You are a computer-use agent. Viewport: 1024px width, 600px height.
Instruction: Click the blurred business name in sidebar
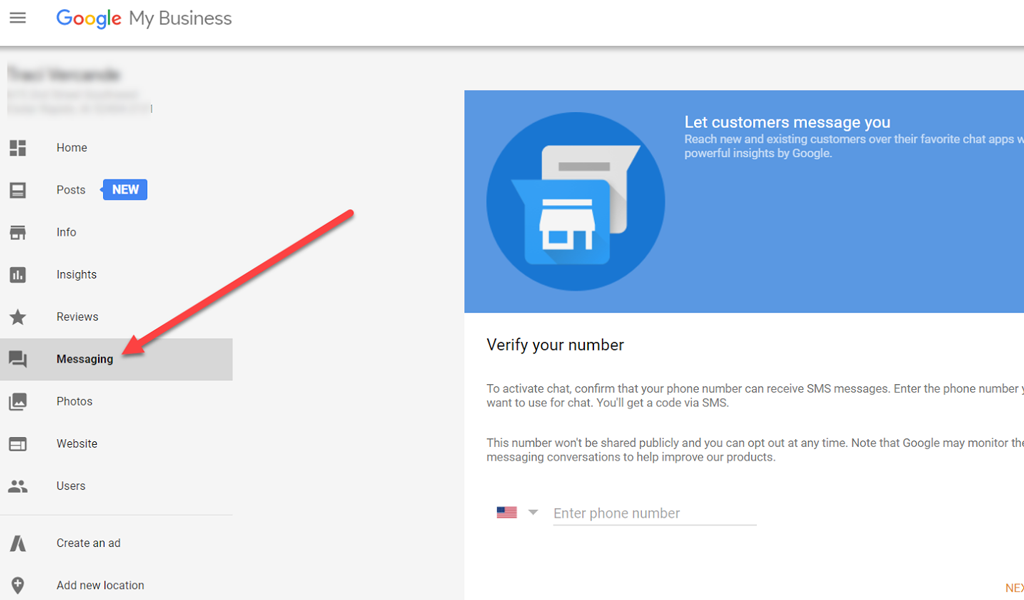point(64,74)
